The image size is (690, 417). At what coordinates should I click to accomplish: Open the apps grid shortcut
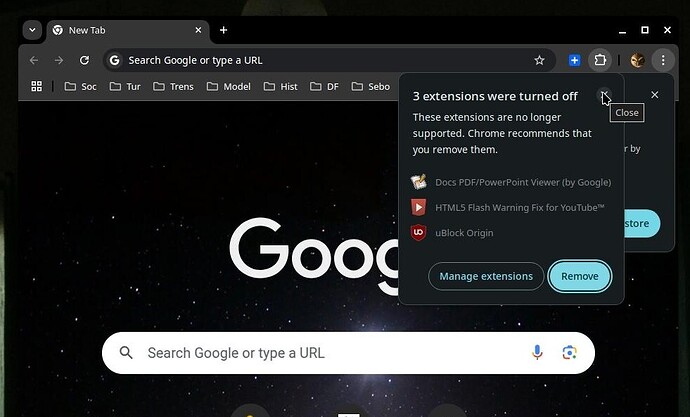37,86
